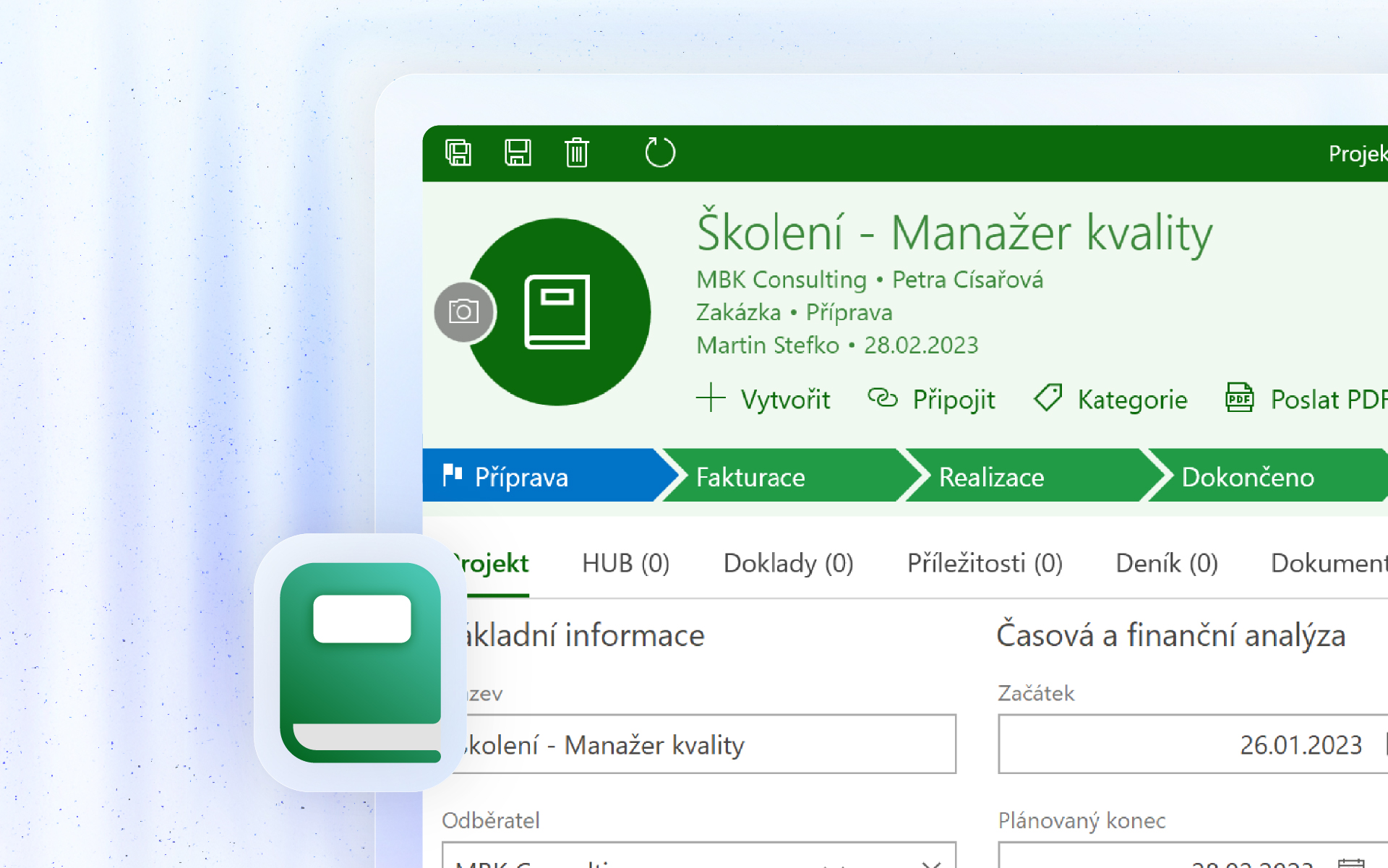Click Martin Stefko in header
This screenshot has height=868, width=1388.
point(767,345)
